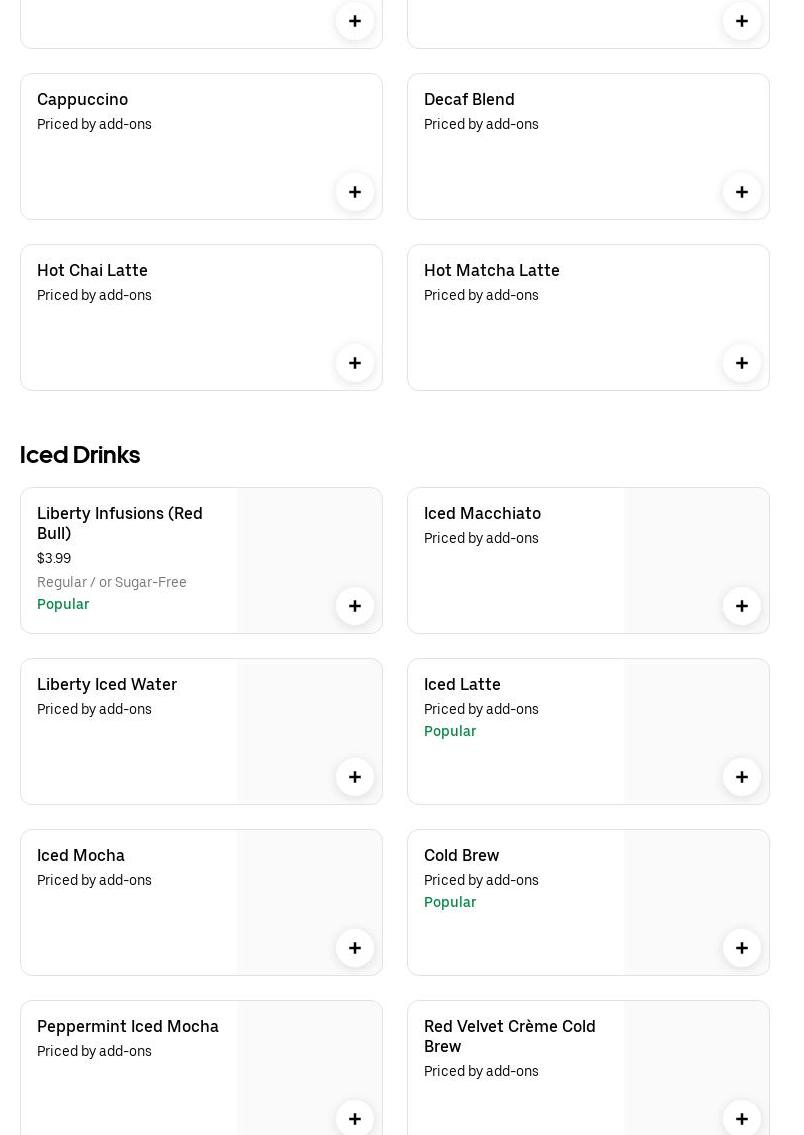Add Peppermint Iced Mocha with plus icon
The height and width of the screenshot is (1135, 804).
[x=355, y=1118]
